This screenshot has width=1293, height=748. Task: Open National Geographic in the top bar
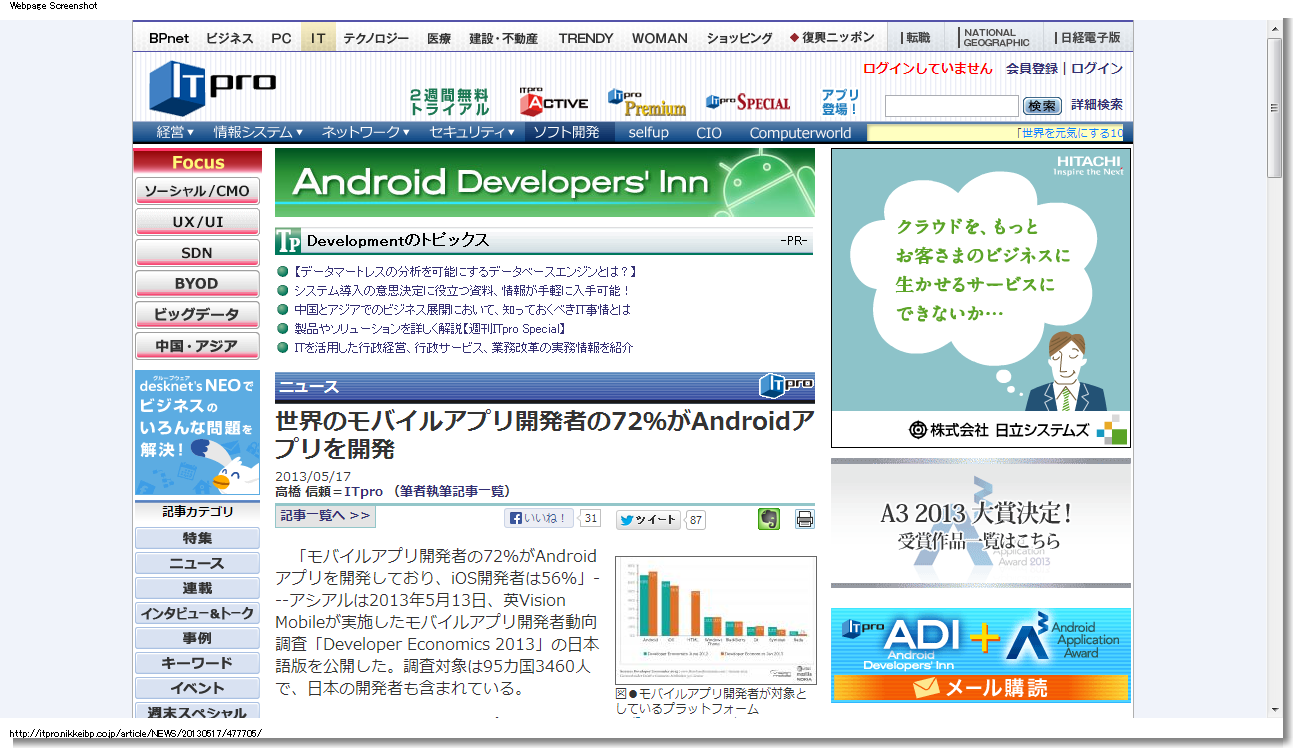point(996,38)
